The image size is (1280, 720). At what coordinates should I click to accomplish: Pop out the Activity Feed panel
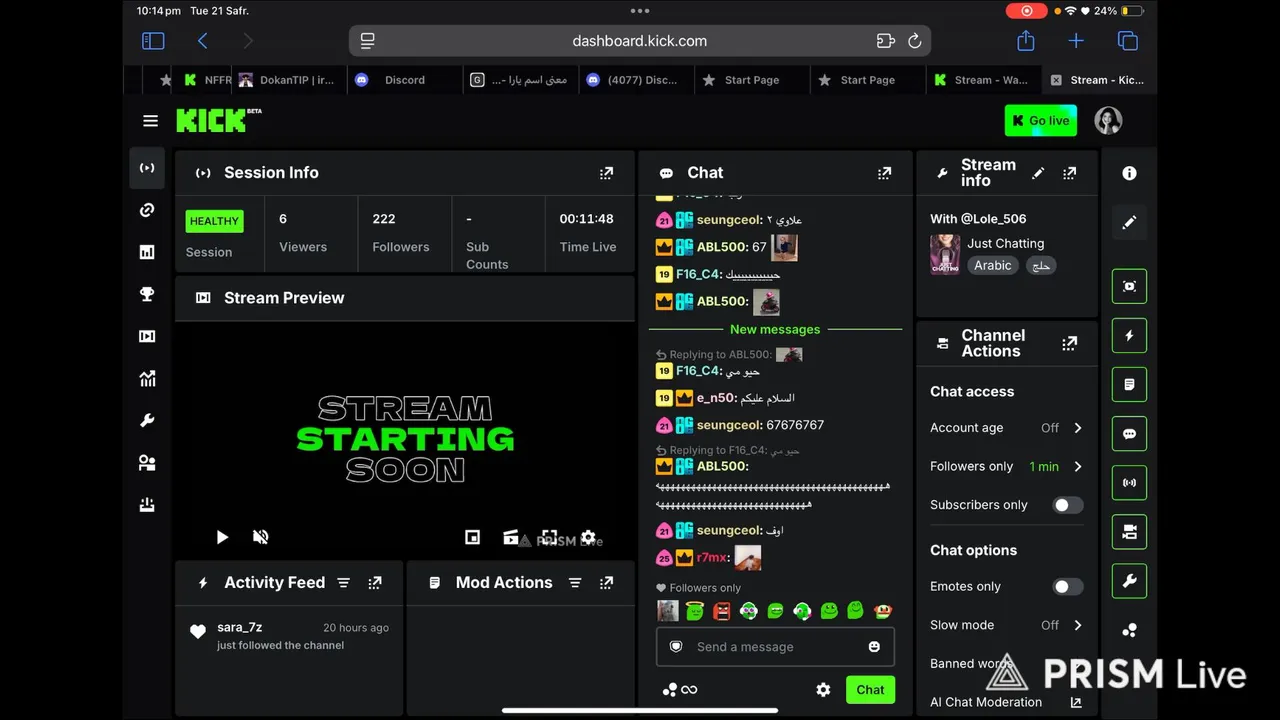coord(375,583)
